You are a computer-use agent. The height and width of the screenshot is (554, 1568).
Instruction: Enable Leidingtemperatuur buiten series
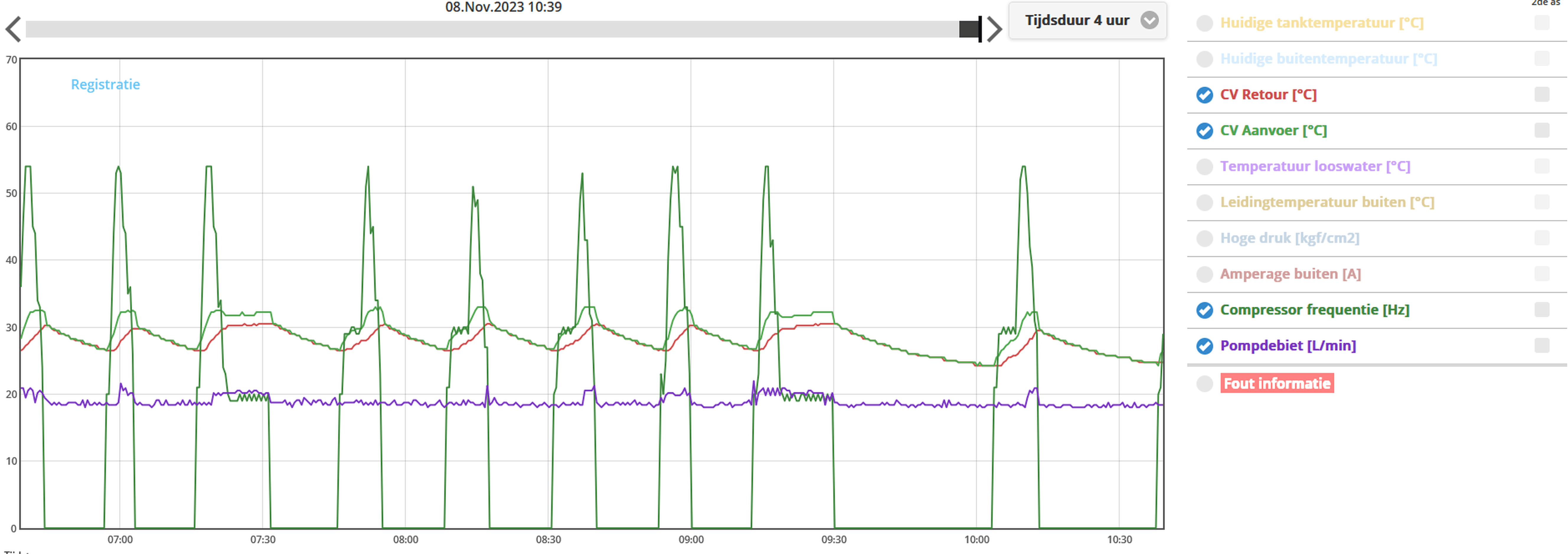(x=1205, y=202)
